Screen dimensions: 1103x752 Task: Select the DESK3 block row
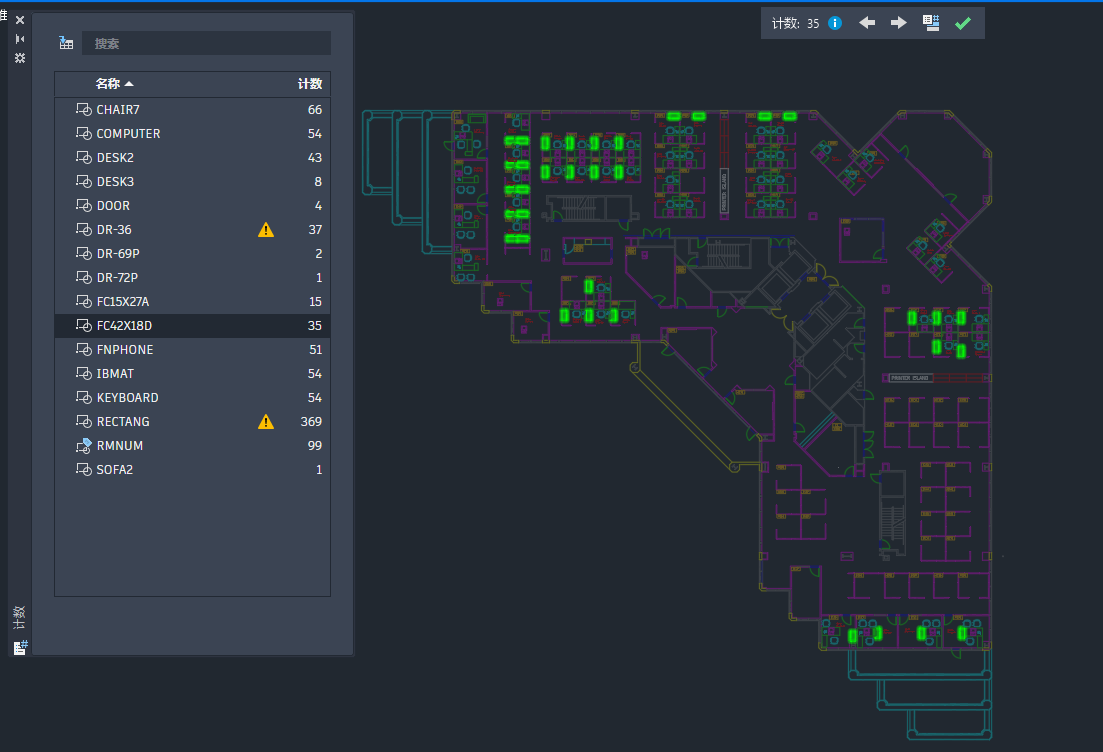(192, 181)
